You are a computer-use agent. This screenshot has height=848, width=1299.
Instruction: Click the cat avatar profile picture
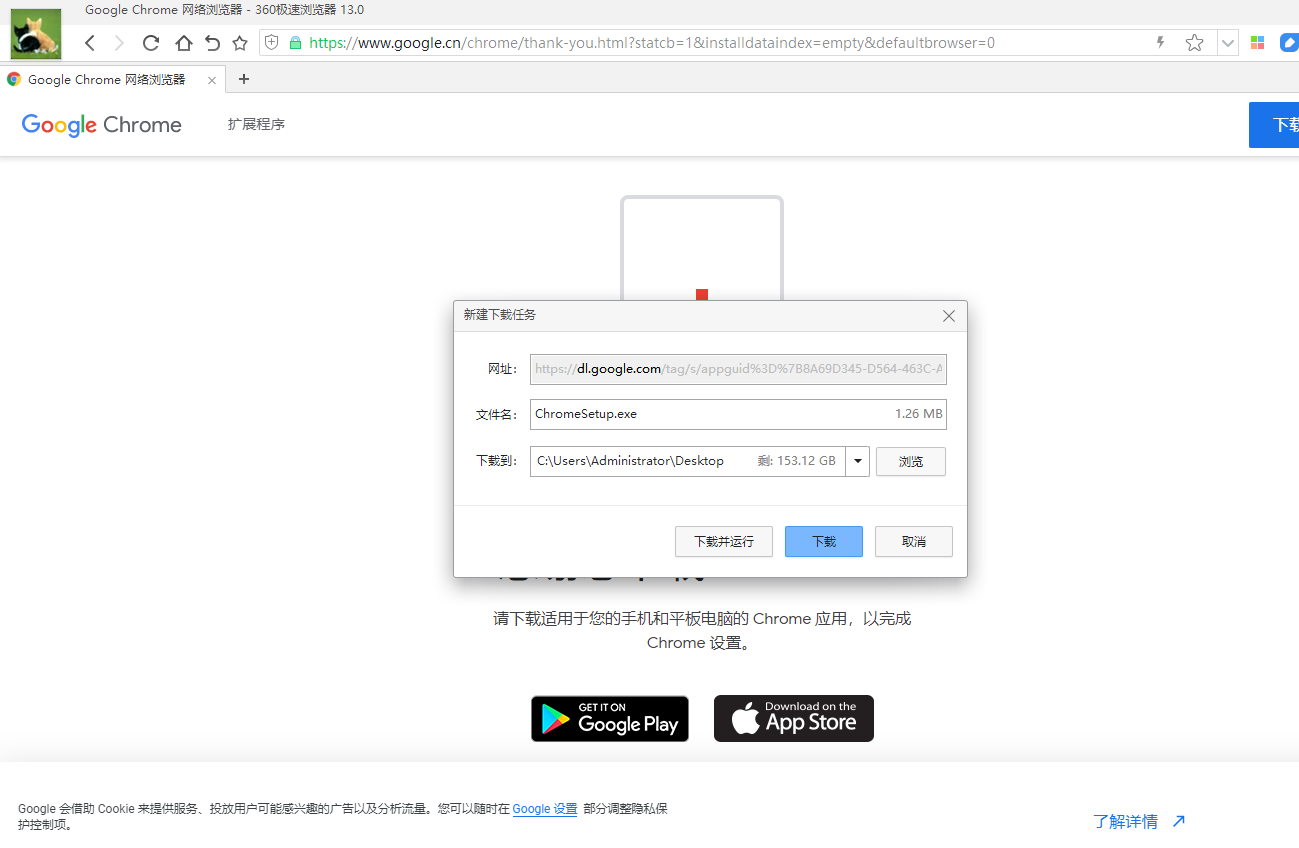tap(36, 35)
